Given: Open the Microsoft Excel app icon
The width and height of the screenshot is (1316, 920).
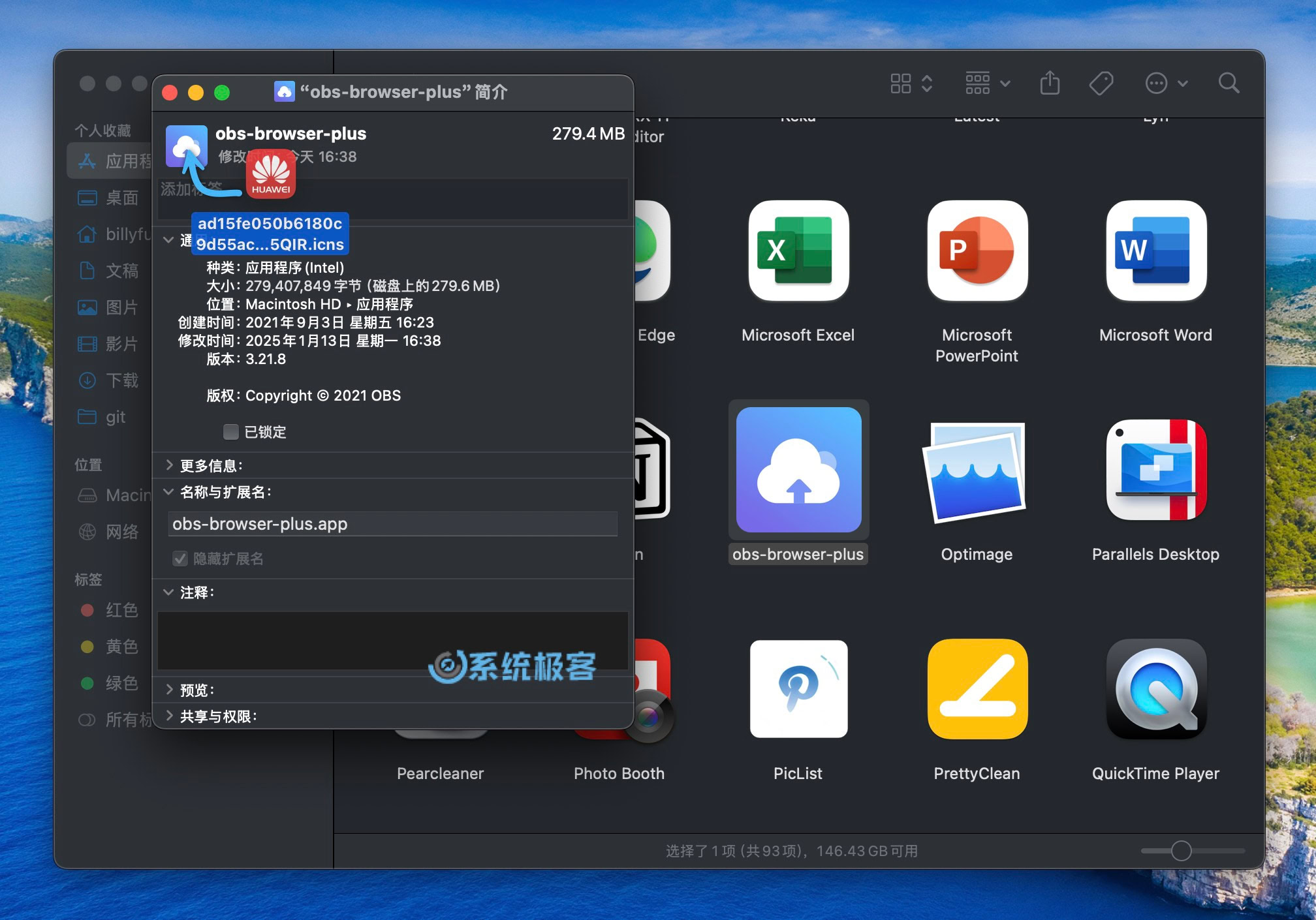Looking at the screenshot, I should [x=798, y=251].
